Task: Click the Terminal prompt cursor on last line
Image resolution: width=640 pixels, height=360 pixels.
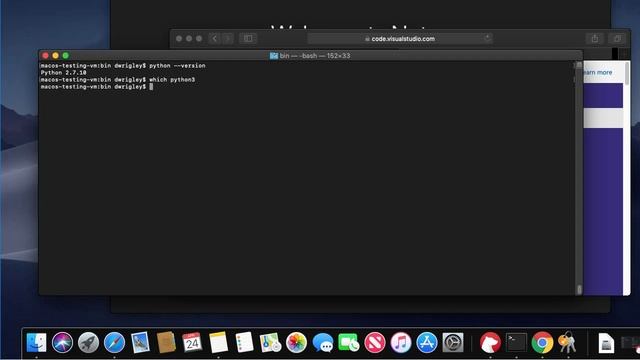Action: (x=151, y=87)
